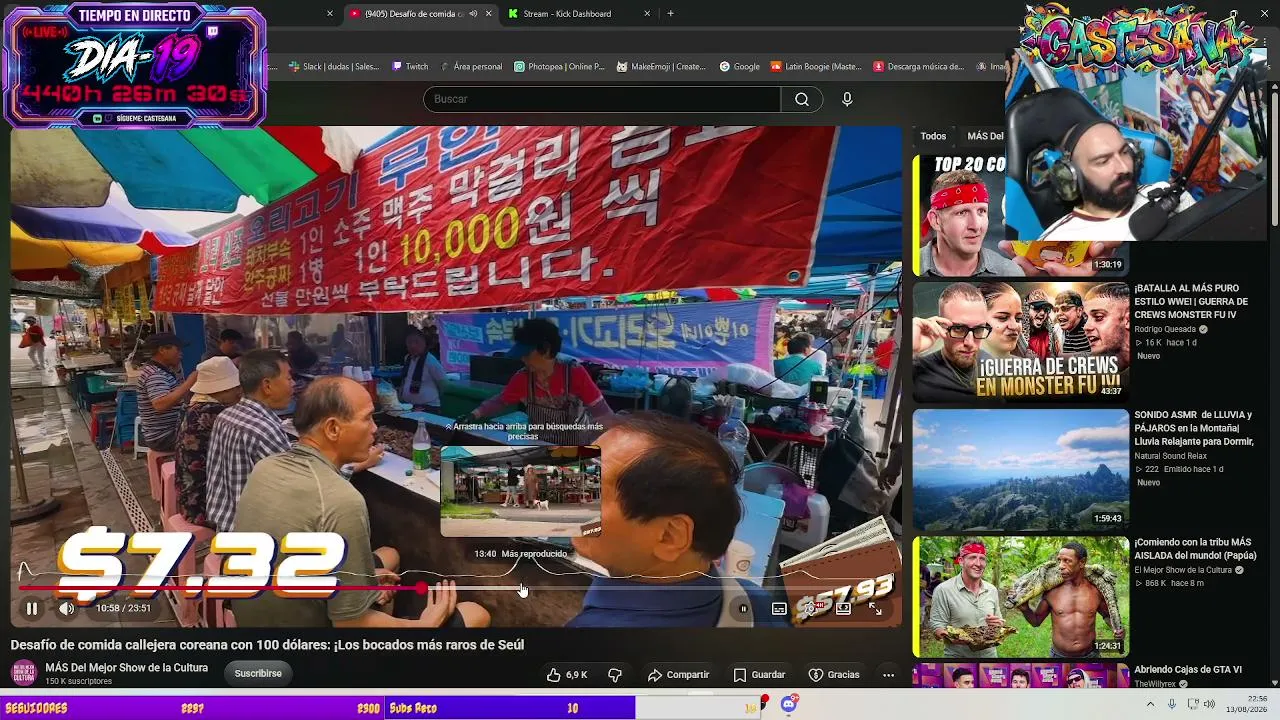Open the system volume tray icon

[x=1211, y=704]
